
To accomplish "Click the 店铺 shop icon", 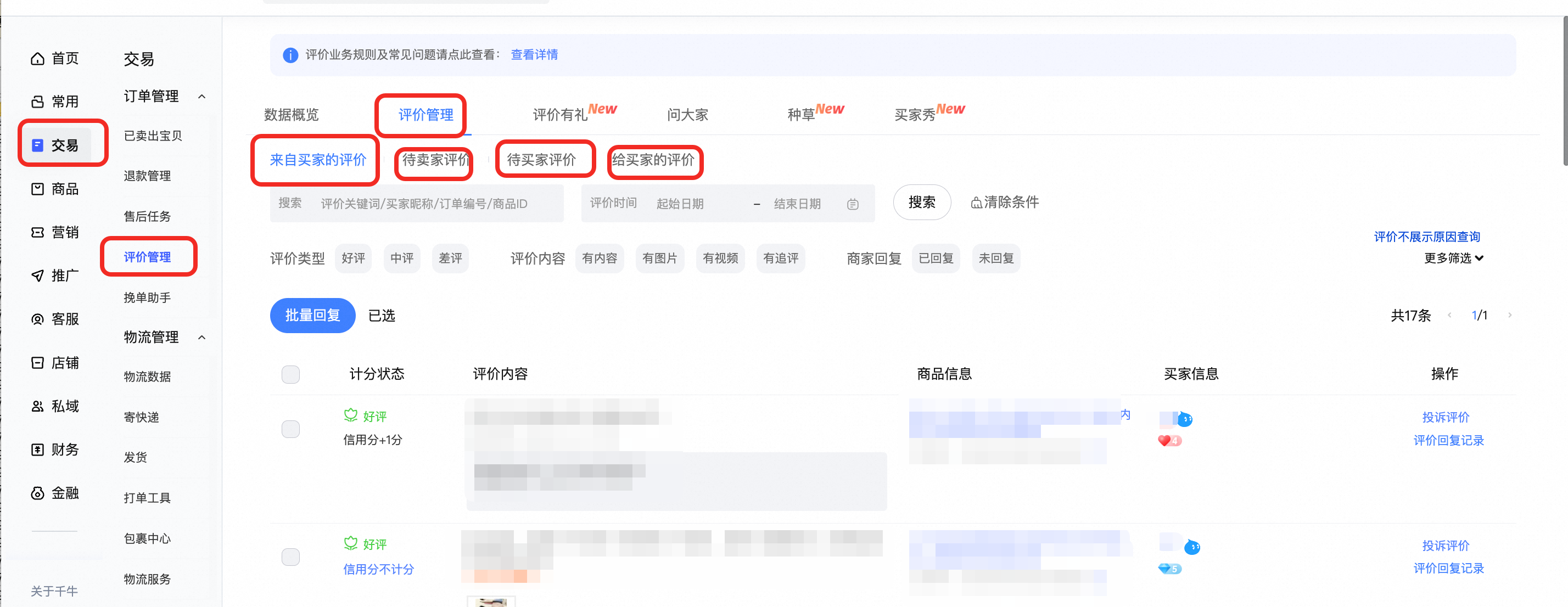I will pos(38,362).
